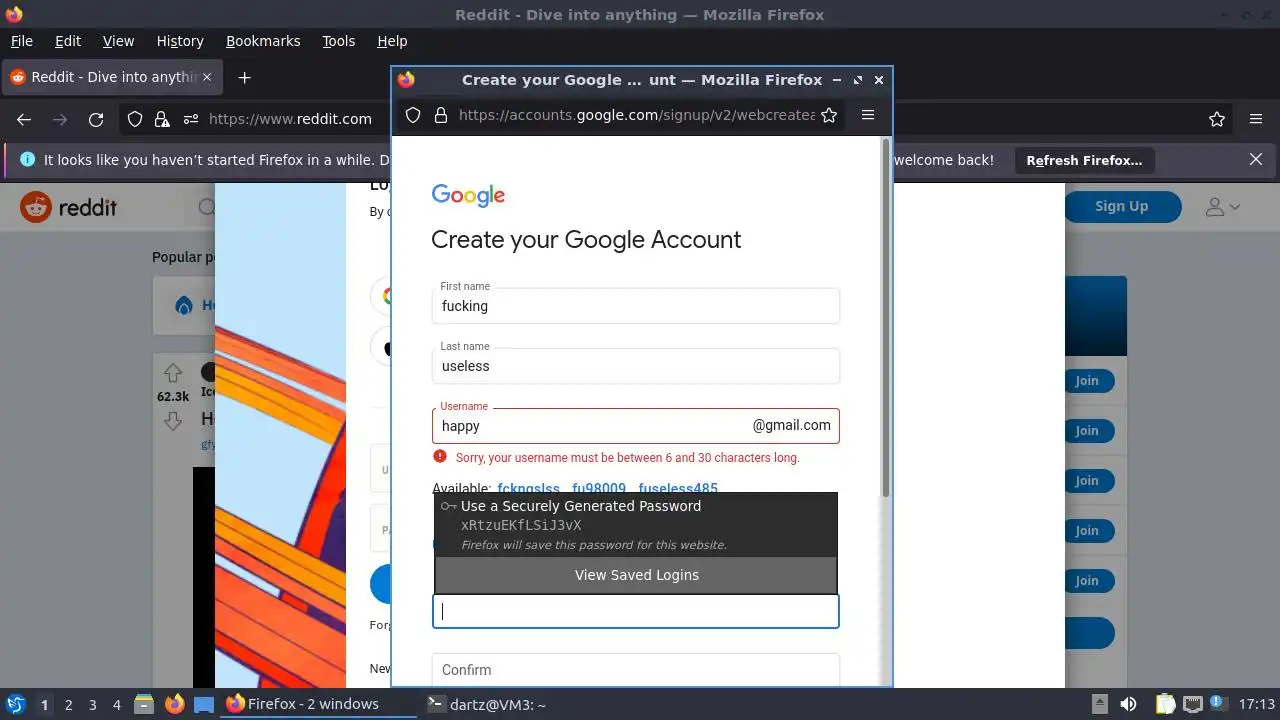Click the Refresh Firefox… button
This screenshot has height=720, width=1280.
(1084, 160)
